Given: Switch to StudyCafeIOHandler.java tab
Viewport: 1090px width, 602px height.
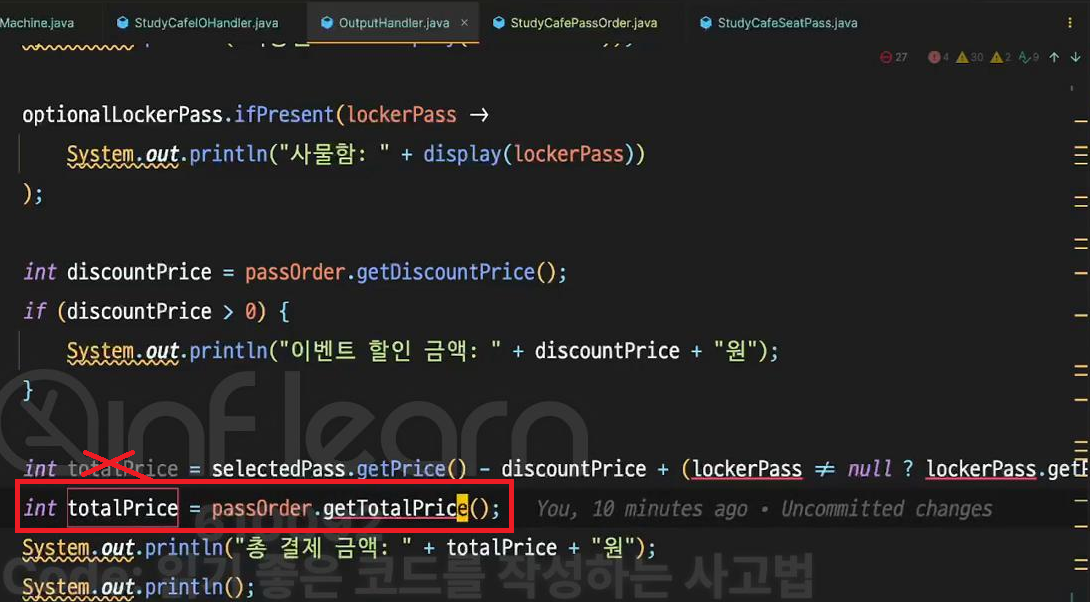Looking at the screenshot, I should tap(198, 23).
